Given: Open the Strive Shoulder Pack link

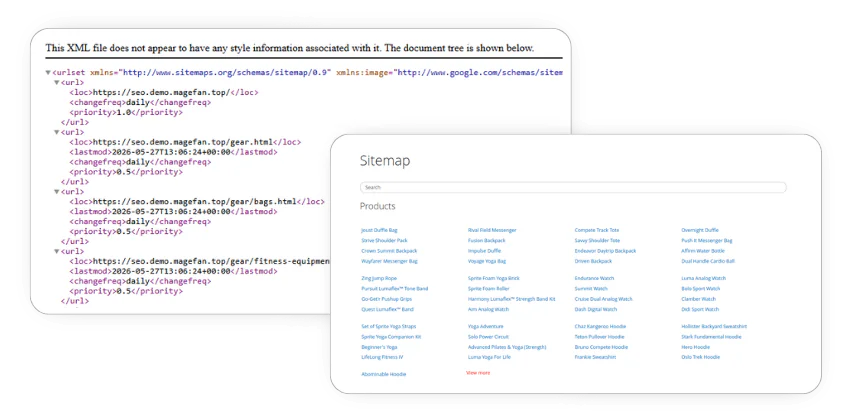Looking at the screenshot, I should (x=384, y=241).
